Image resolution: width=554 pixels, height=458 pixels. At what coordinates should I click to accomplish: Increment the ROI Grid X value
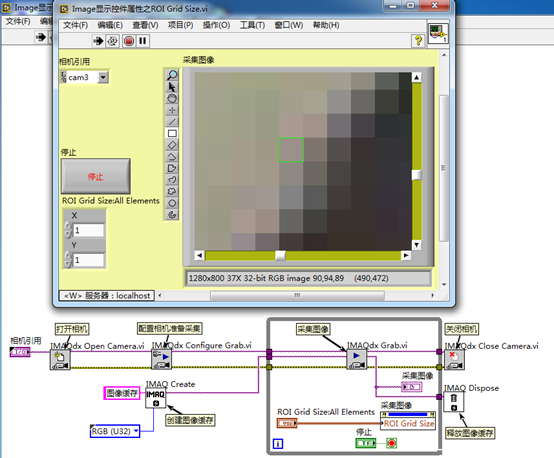pos(68,225)
